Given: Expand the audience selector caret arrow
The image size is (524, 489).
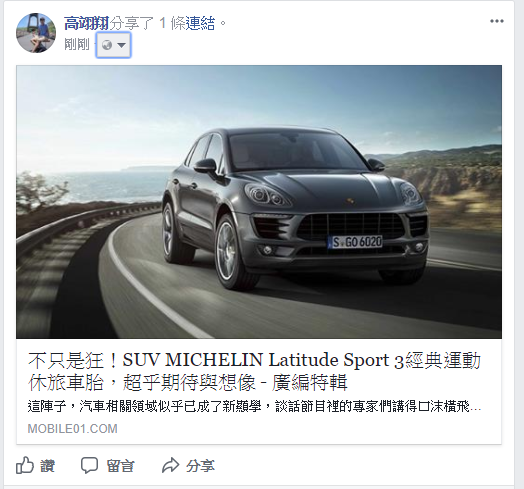Looking at the screenshot, I should [122, 45].
